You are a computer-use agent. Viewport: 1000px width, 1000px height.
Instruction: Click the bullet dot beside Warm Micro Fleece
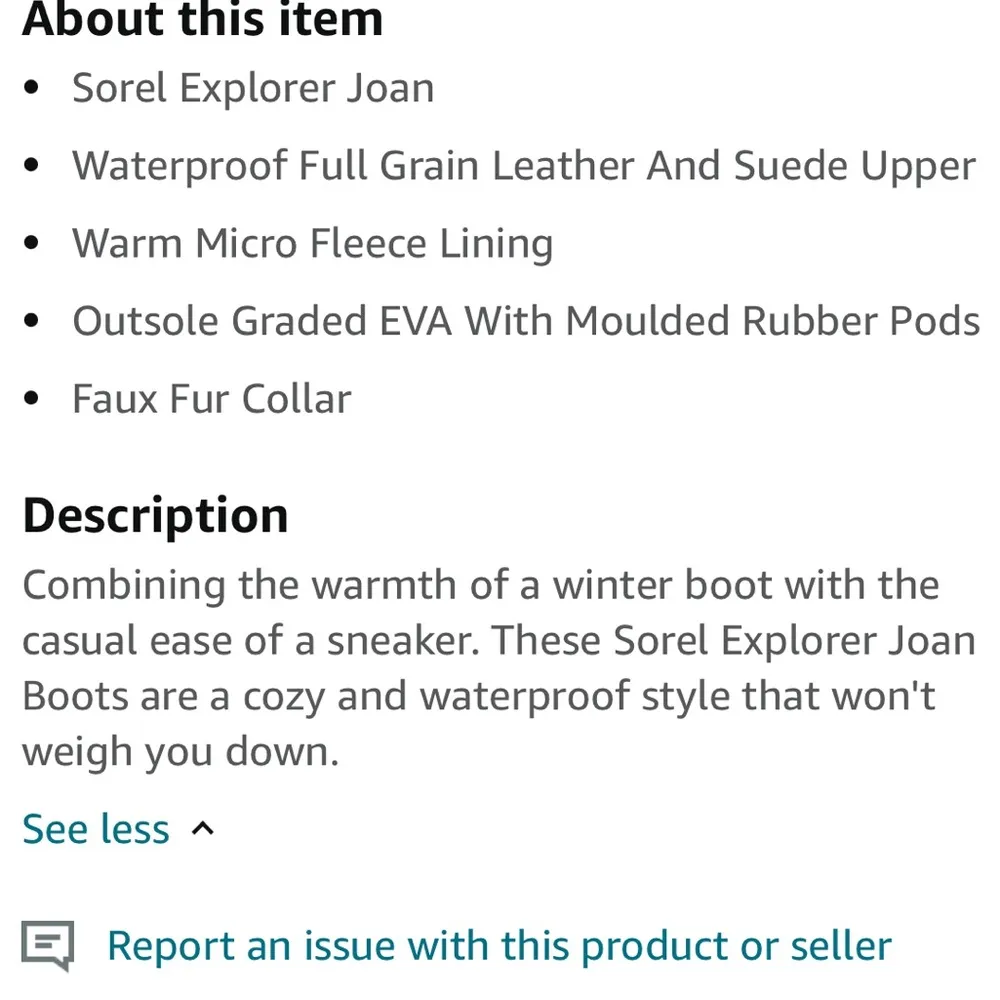click(x=32, y=244)
